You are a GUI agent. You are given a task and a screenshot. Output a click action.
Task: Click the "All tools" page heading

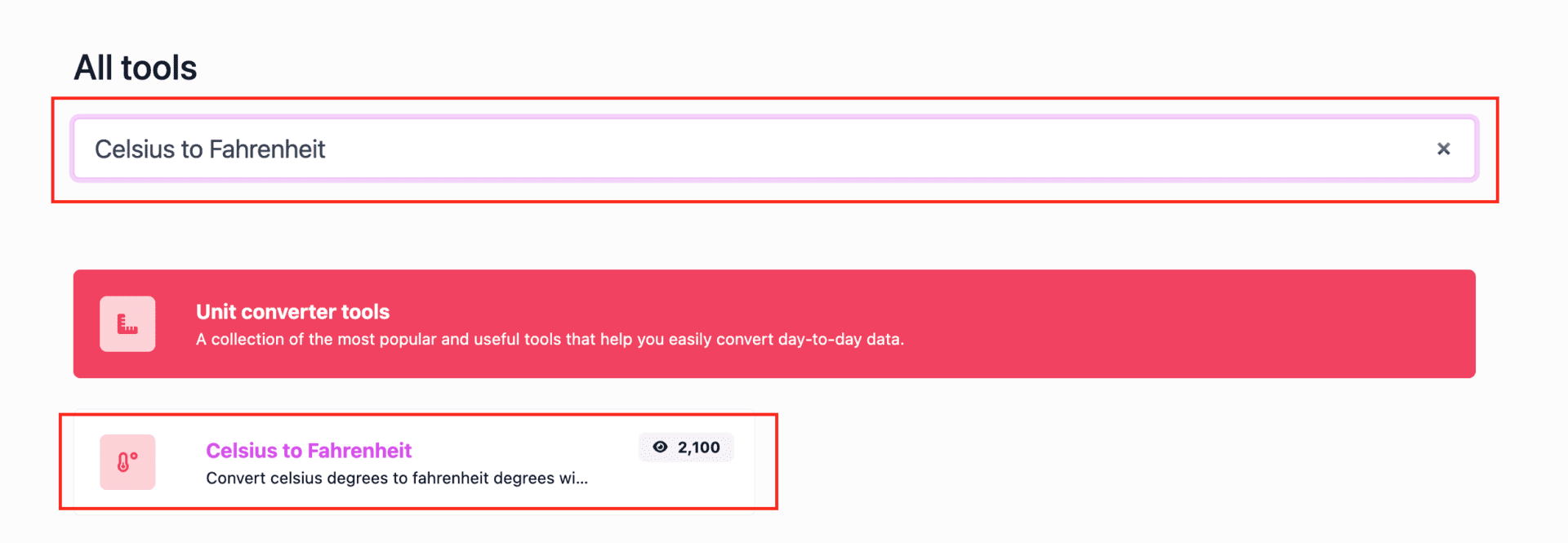click(x=136, y=68)
